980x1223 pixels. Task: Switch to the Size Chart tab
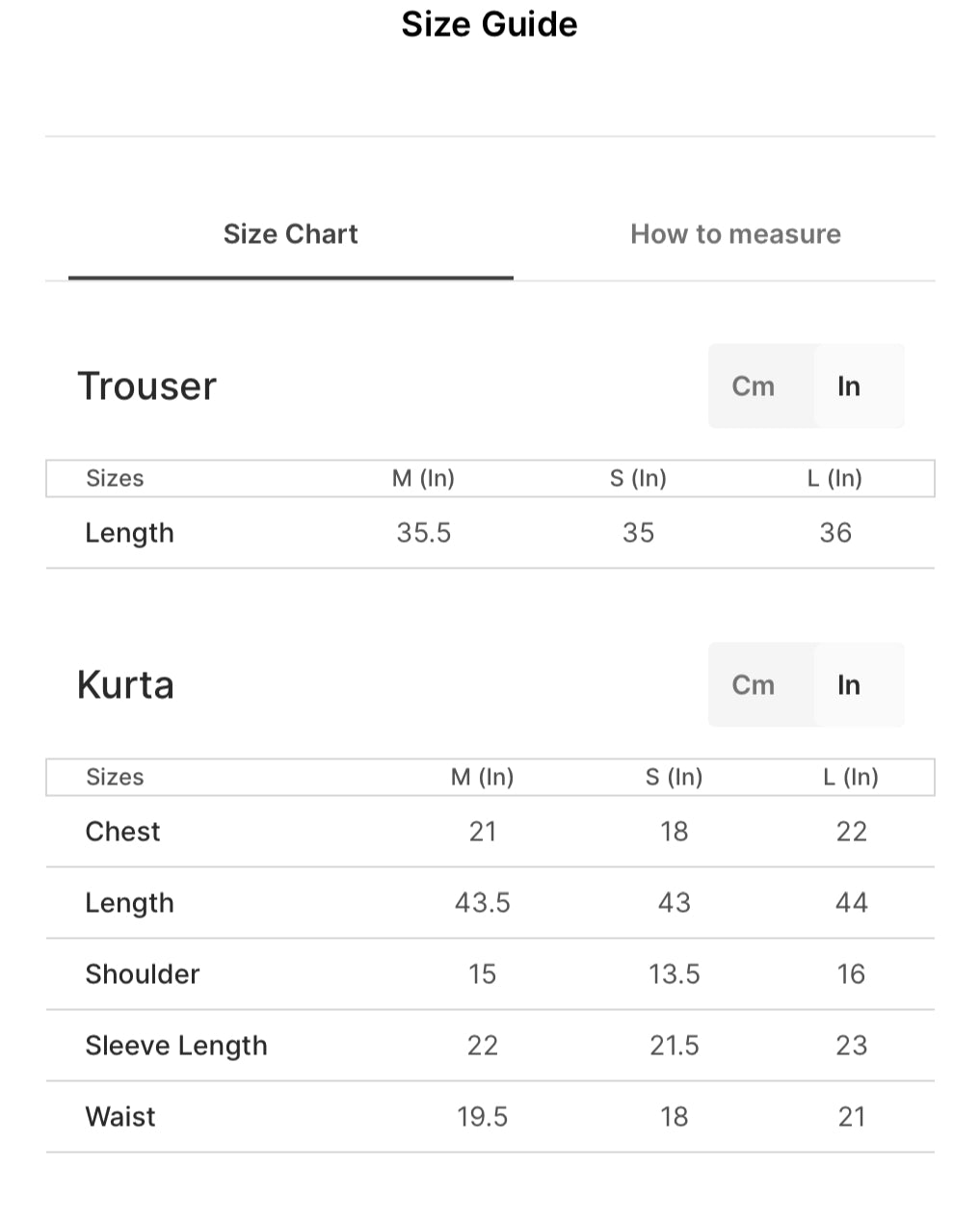pyautogui.click(x=290, y=234)
